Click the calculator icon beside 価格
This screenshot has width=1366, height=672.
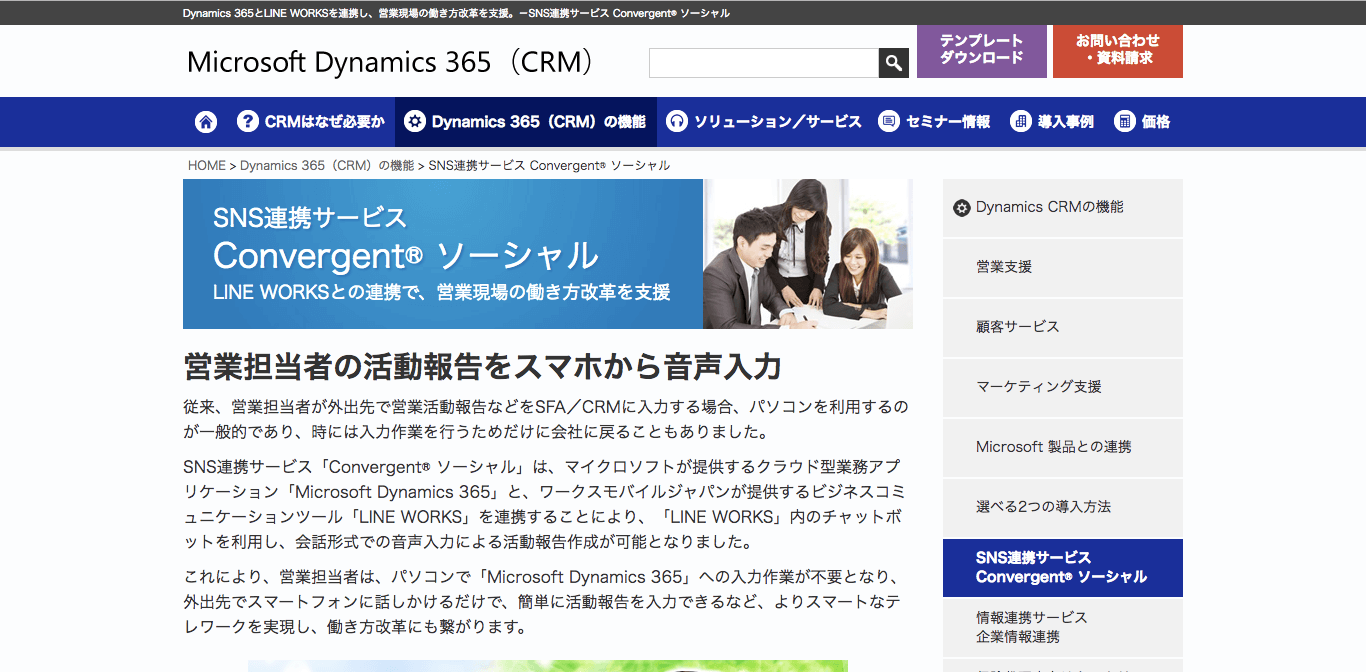coord(1125,122)
